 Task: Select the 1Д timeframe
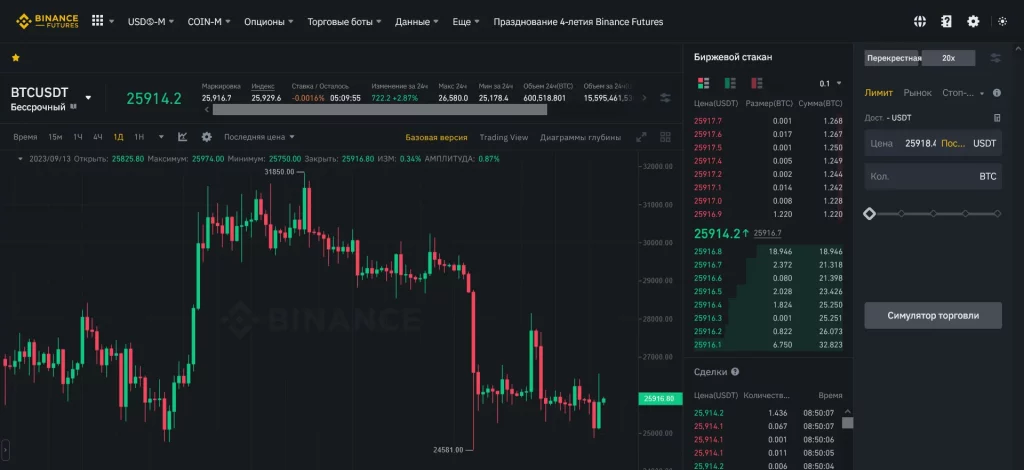118,137
